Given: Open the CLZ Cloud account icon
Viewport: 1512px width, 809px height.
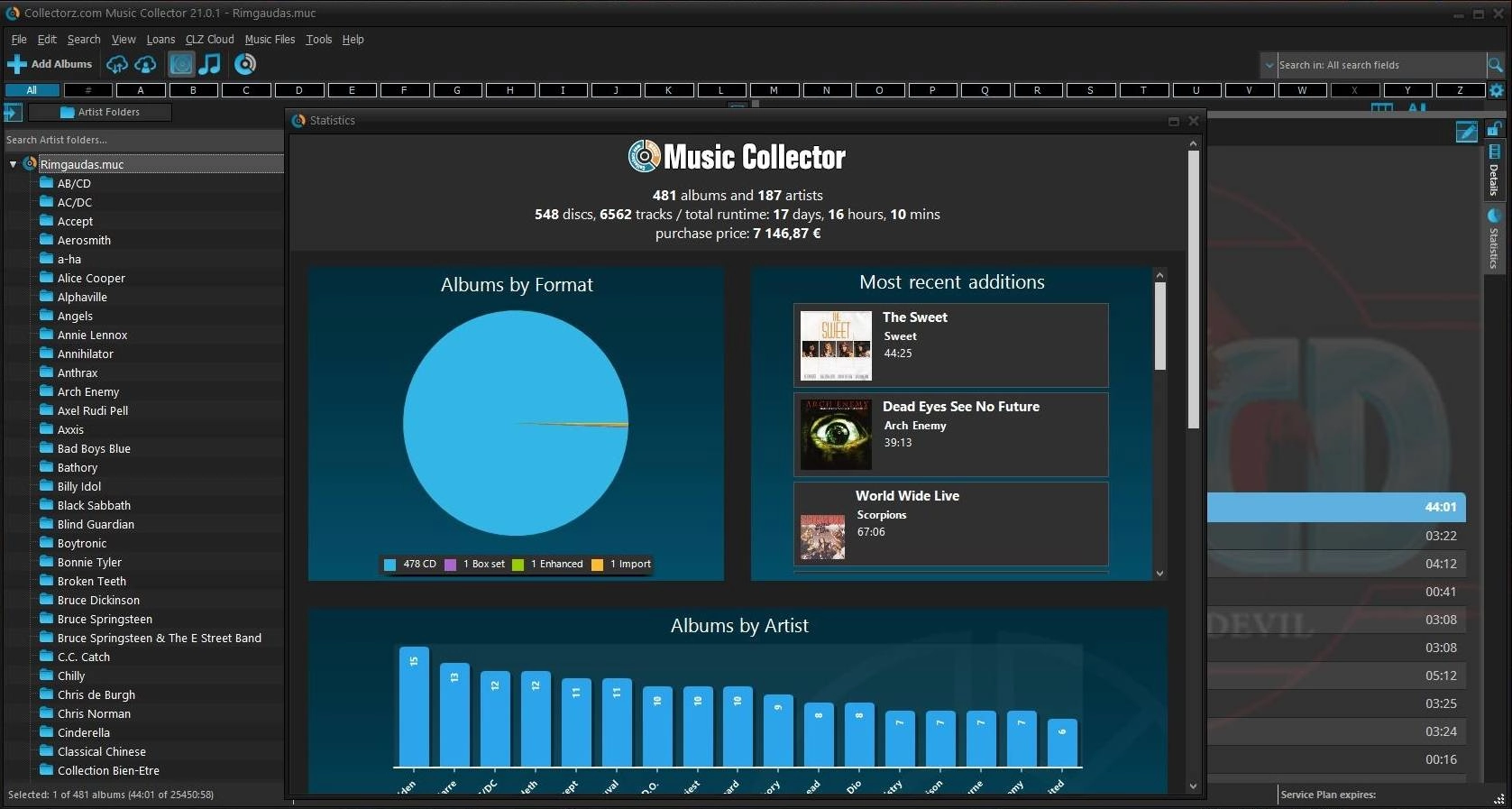Looking at the screenshot, I should click(145, 64).
